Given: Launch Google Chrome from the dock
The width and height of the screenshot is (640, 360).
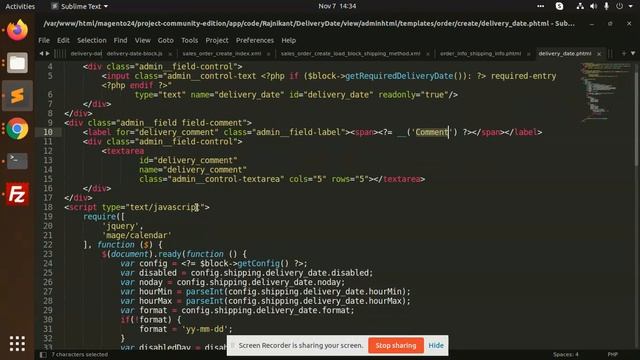Looking at the screenshot, I should pyautogui.click(x=17, y=129).
